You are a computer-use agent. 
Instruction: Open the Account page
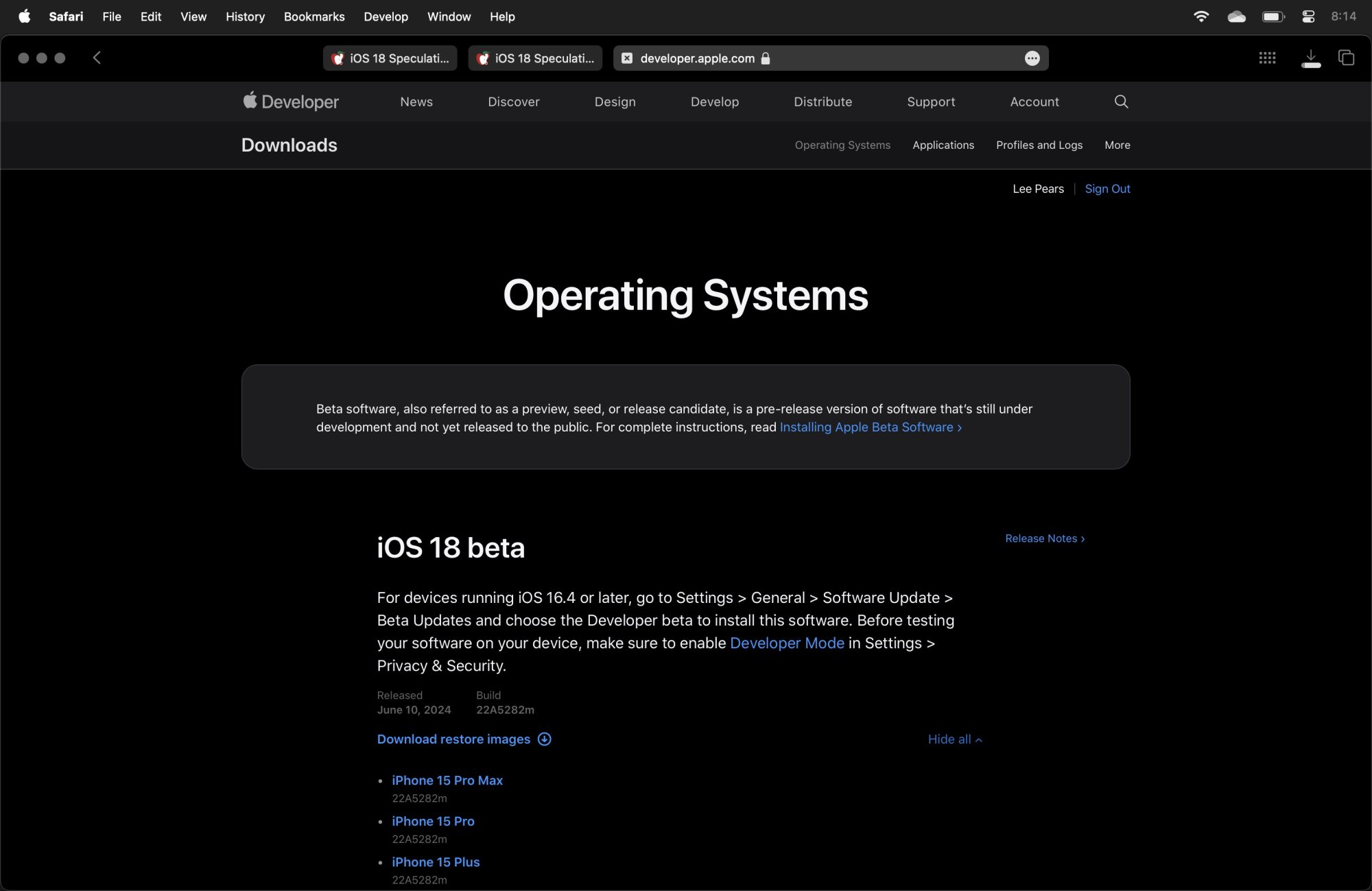pos(1034,102)
